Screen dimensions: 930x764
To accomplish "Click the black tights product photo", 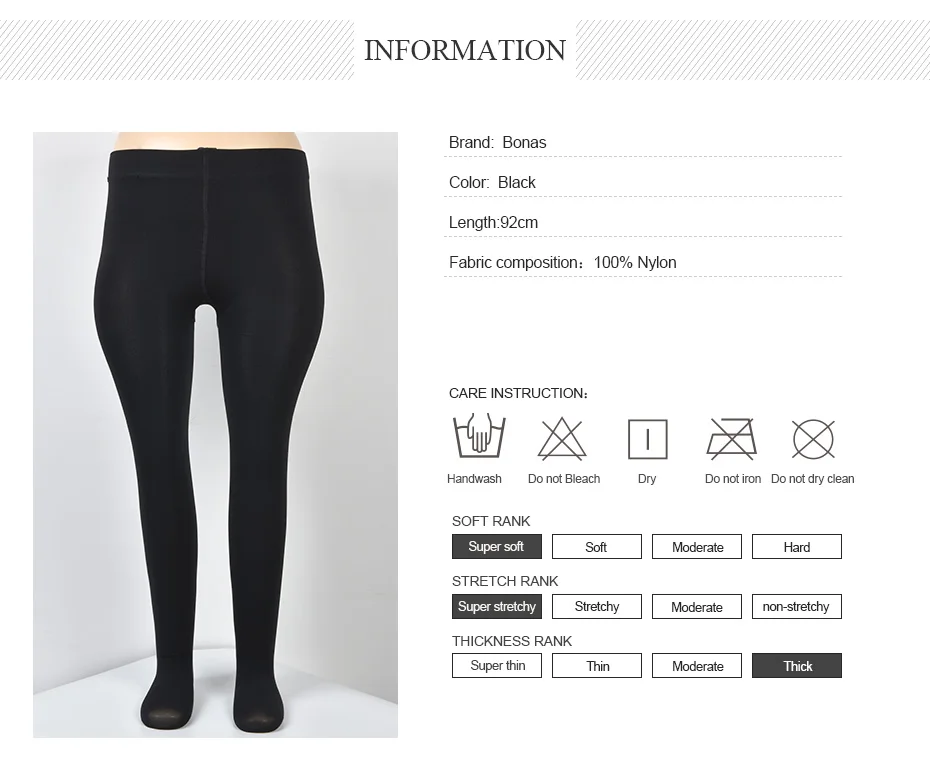I will (x=215, y=435).
